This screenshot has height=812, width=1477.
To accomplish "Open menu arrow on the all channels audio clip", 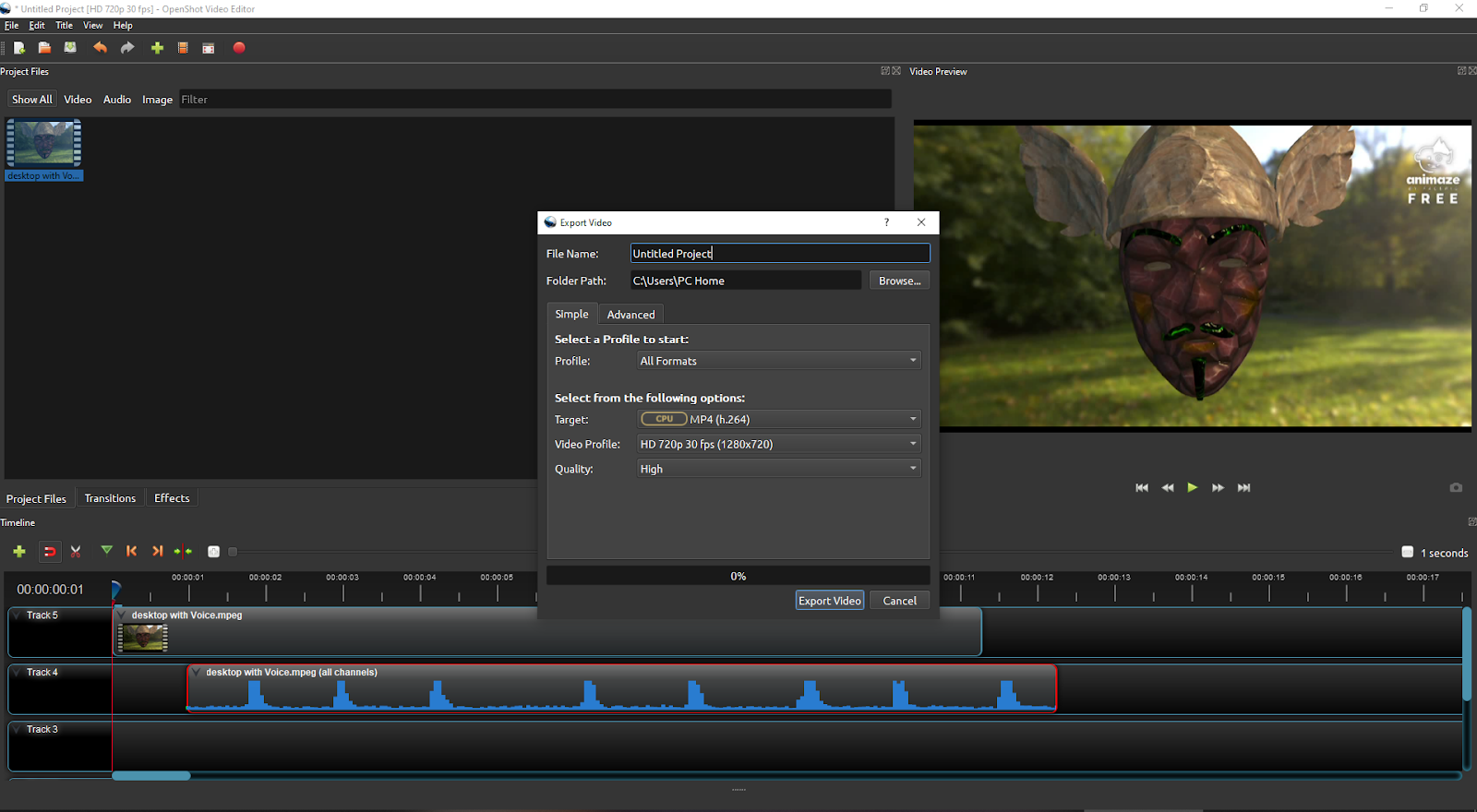I will 196,672.
